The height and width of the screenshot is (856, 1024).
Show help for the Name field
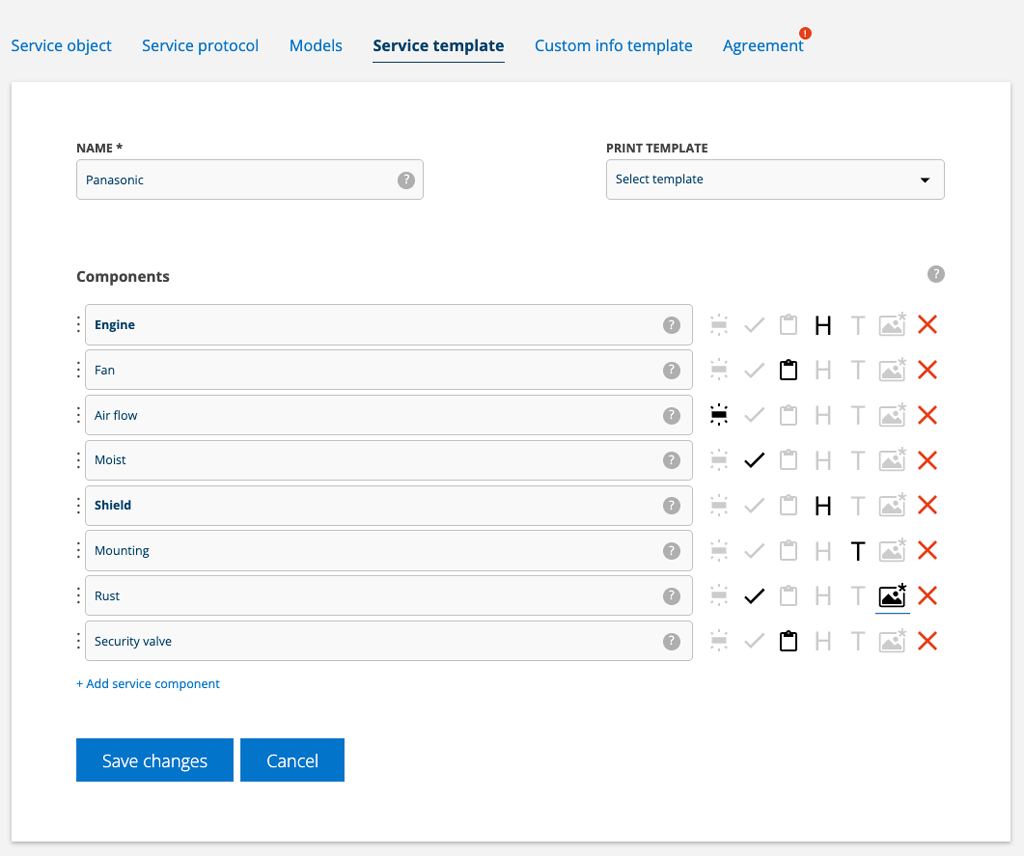[406, 180]
